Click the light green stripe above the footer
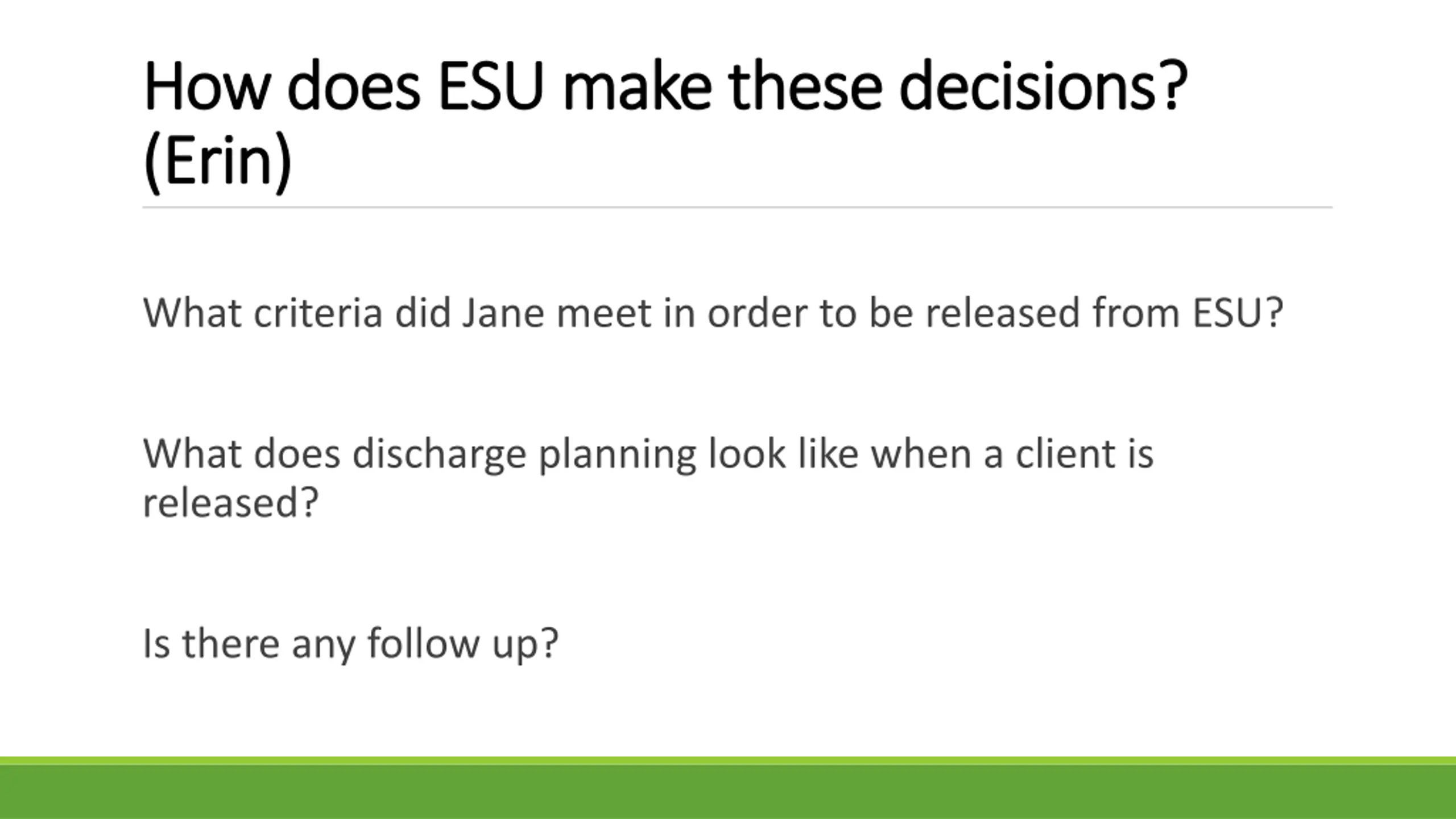 tap(728, 760)
